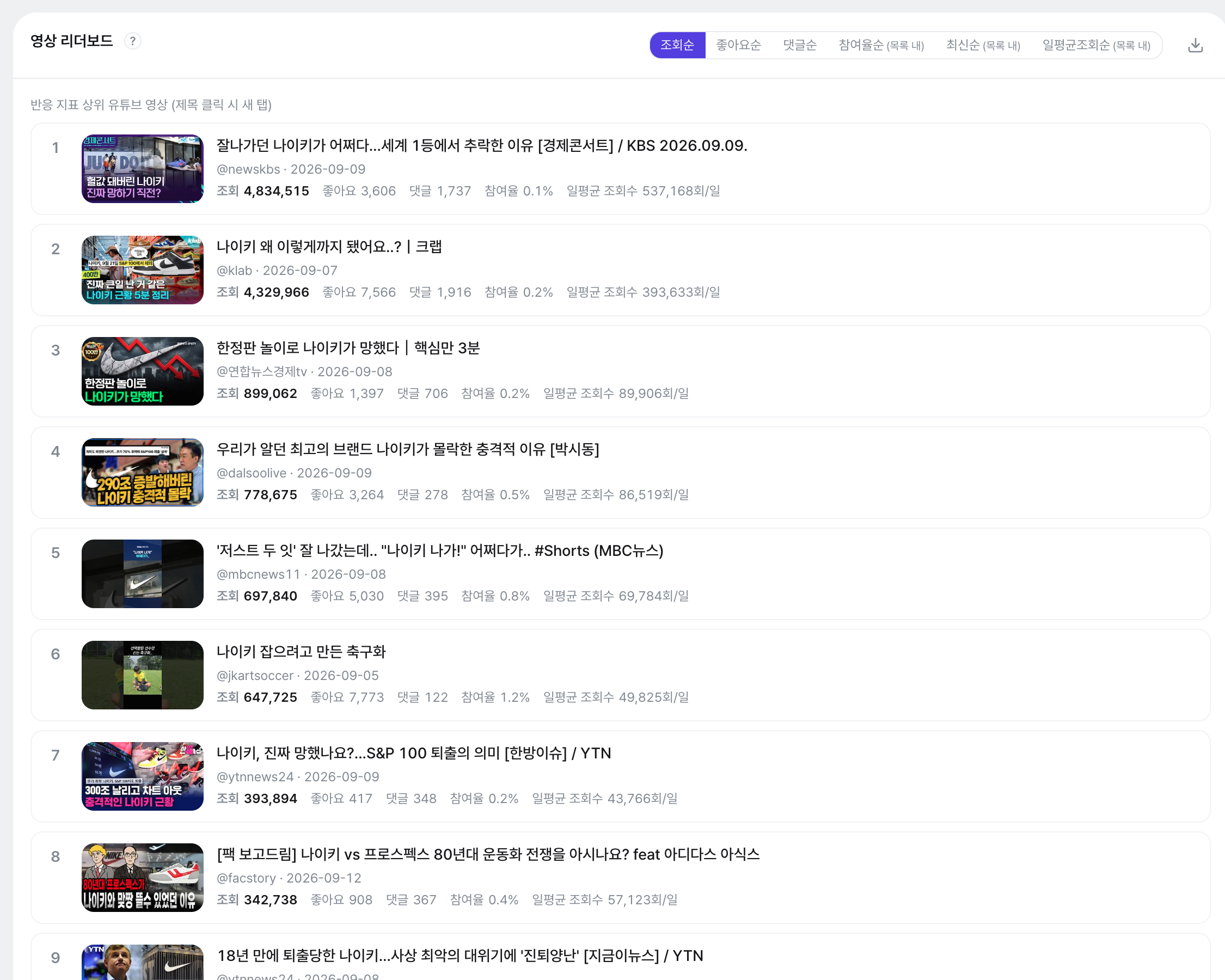The width and height of the screenshot is (1225, 980).
Task: Click the '영상 리더보드' heading
Action: click(71, 41)
